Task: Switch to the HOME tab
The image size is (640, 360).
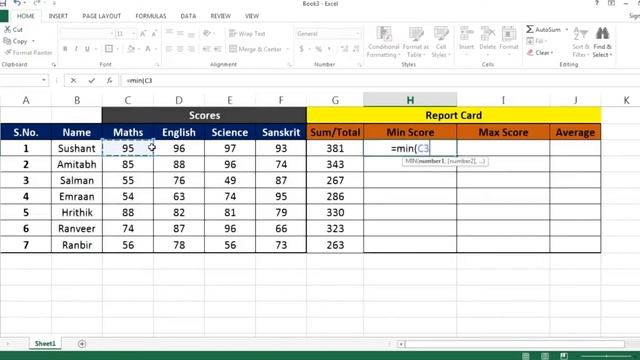Action: click(25, 16)
